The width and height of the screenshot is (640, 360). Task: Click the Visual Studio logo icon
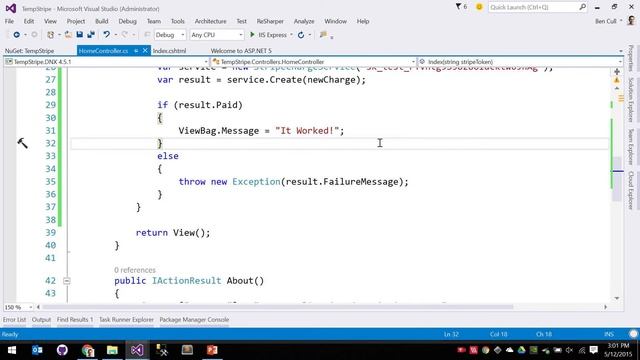(11, 8)
